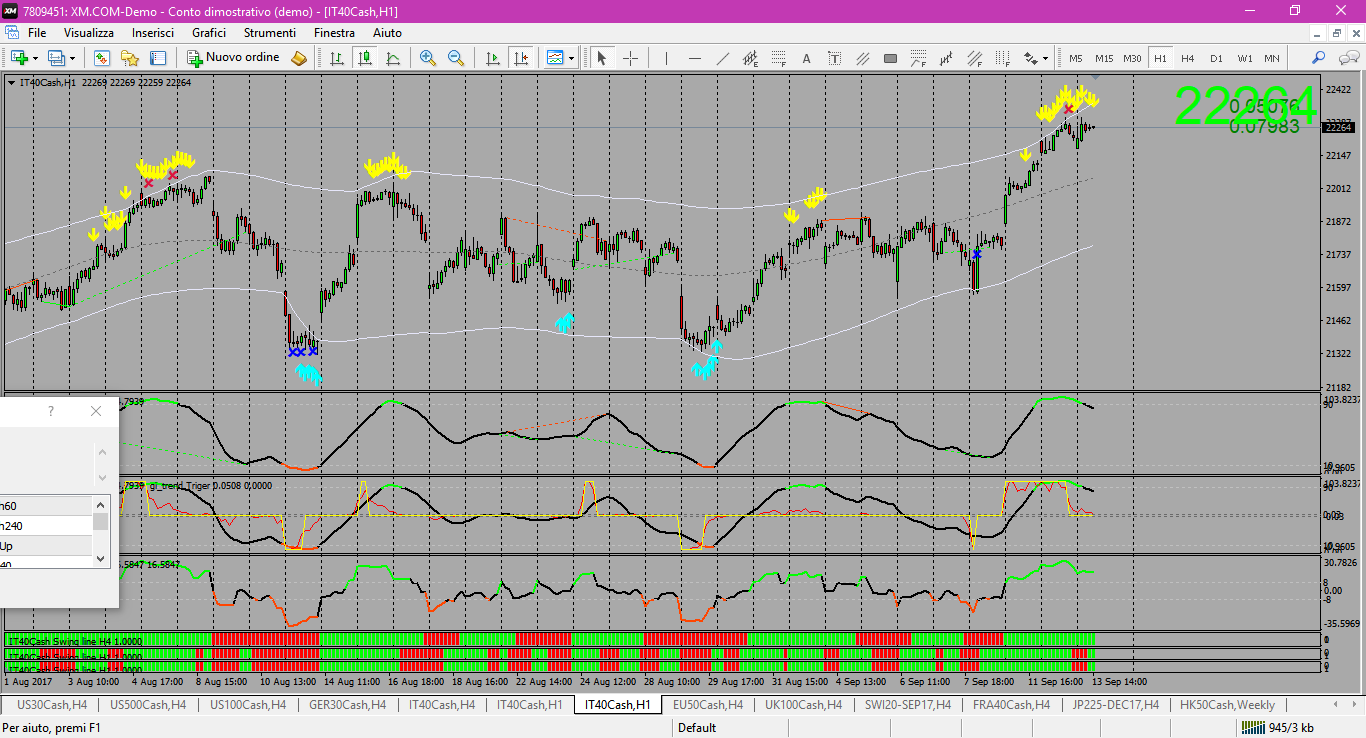Select the trendline drawing tool
1366x738 pixels.
click(x=722, y=58)
